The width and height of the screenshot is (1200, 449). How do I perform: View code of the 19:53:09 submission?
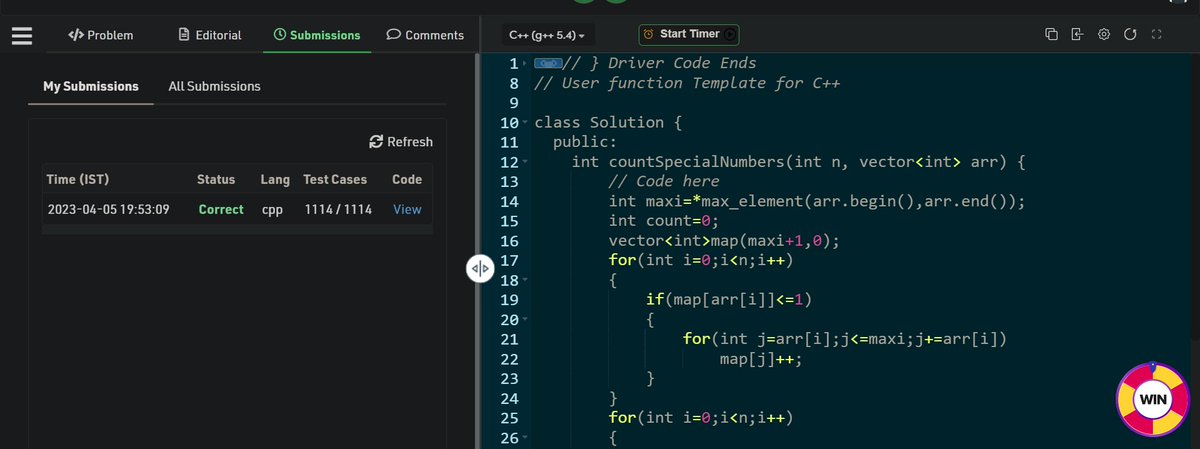click(x=407, y=209)
